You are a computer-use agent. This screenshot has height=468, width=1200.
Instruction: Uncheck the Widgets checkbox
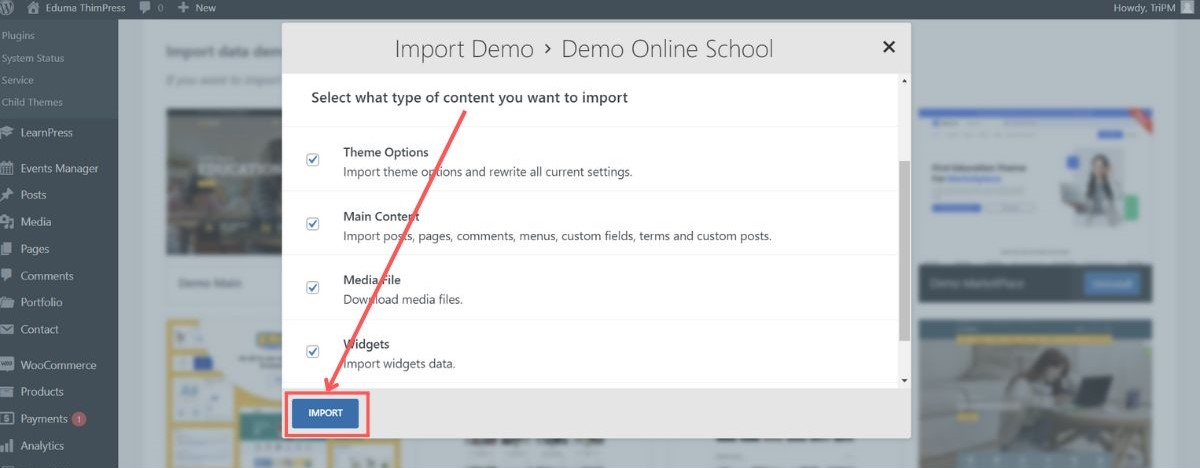[313, 352]
